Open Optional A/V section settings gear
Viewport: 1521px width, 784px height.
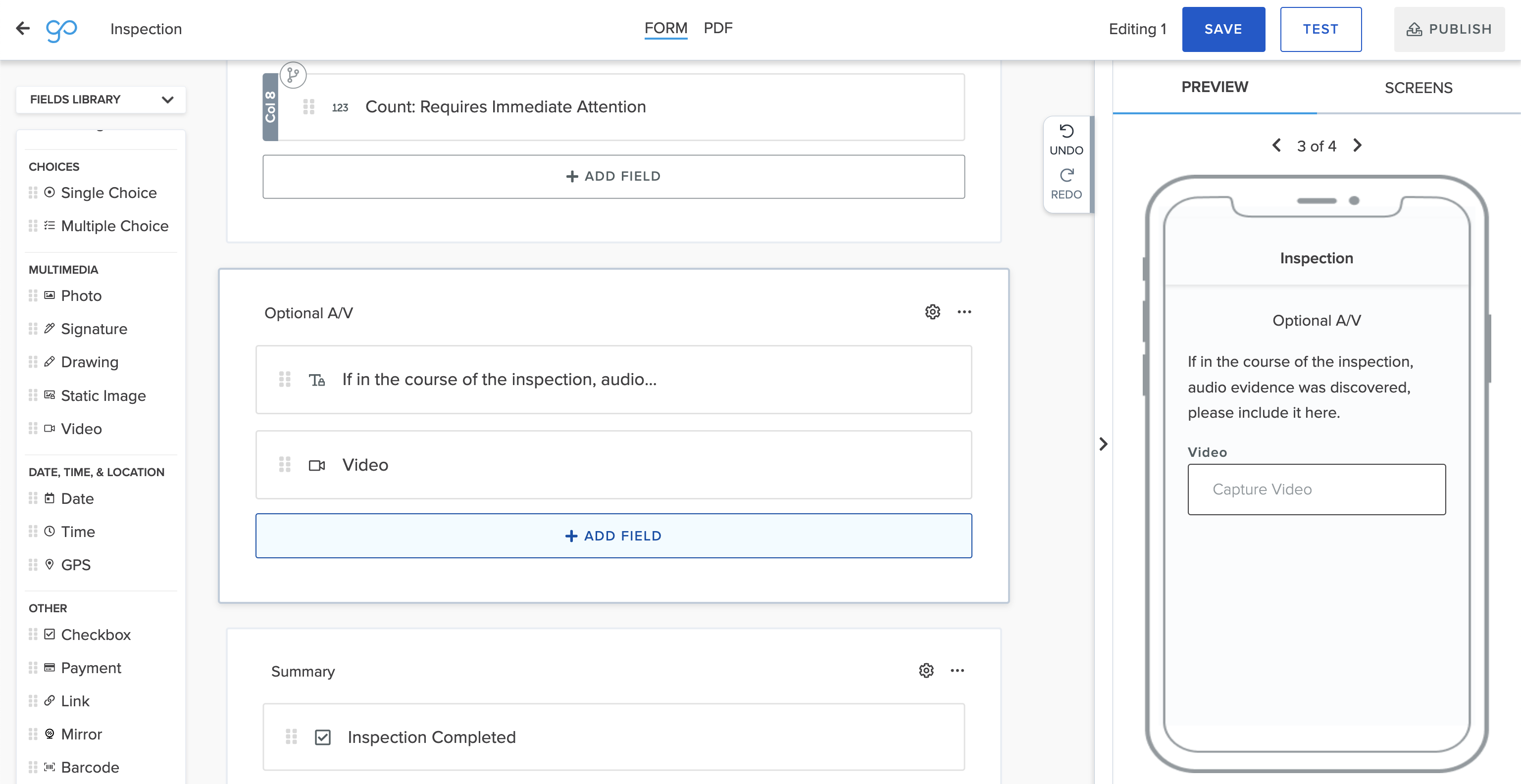(932, 312)
